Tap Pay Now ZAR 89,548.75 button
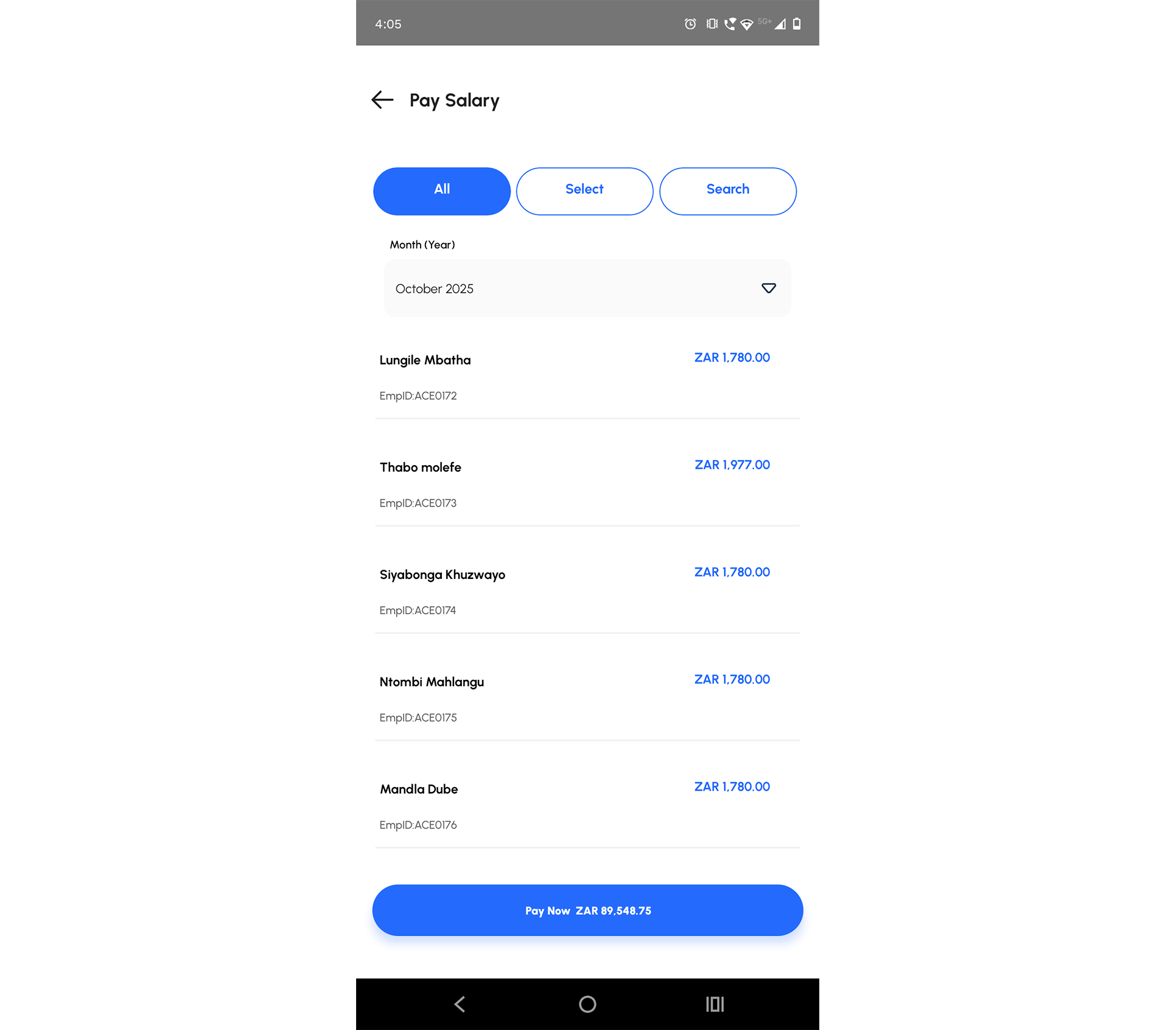The width and height of the screenshot is (1176, 1030). (587, 911)
